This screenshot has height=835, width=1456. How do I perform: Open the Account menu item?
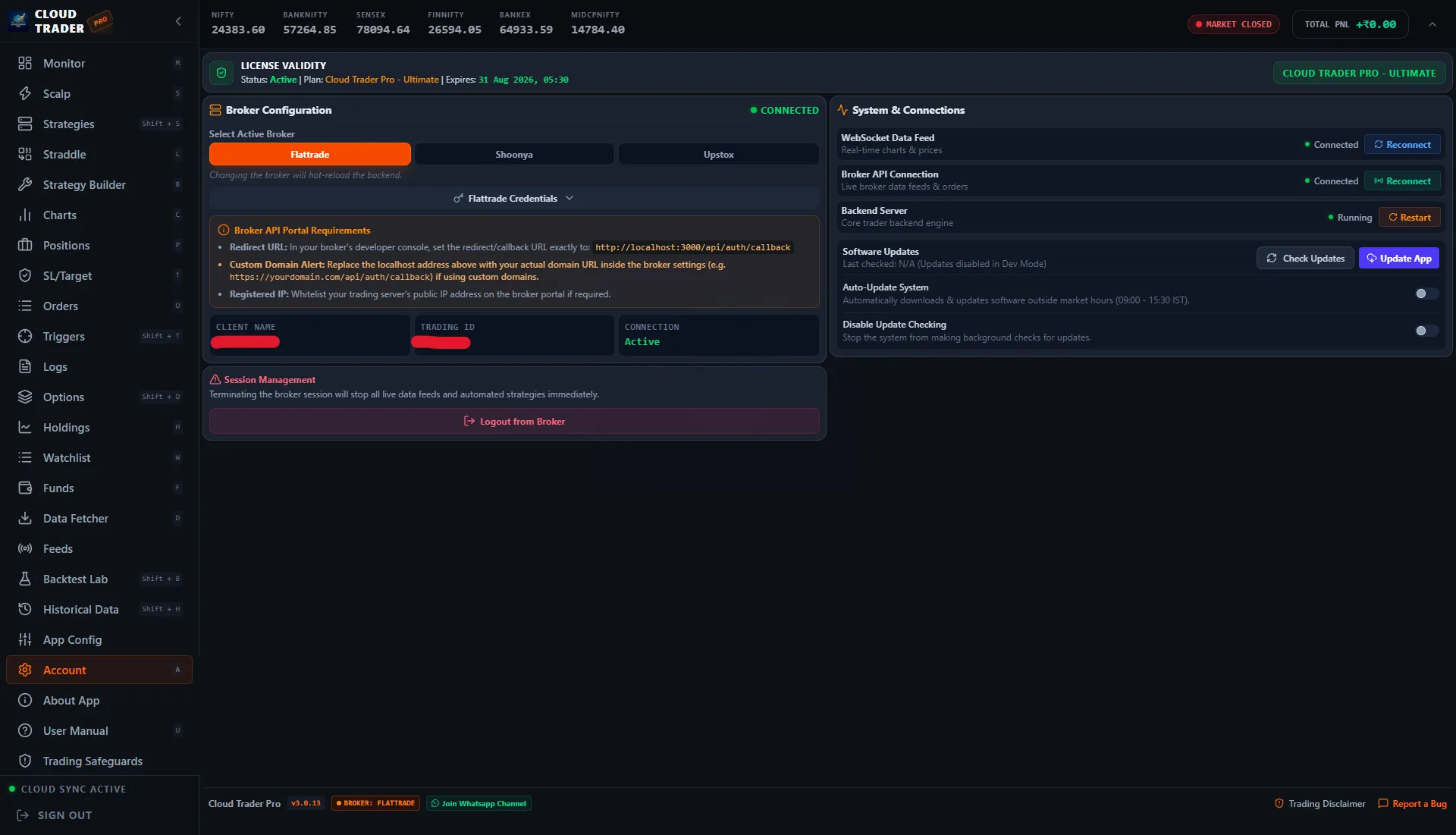(x=99, y=670)
